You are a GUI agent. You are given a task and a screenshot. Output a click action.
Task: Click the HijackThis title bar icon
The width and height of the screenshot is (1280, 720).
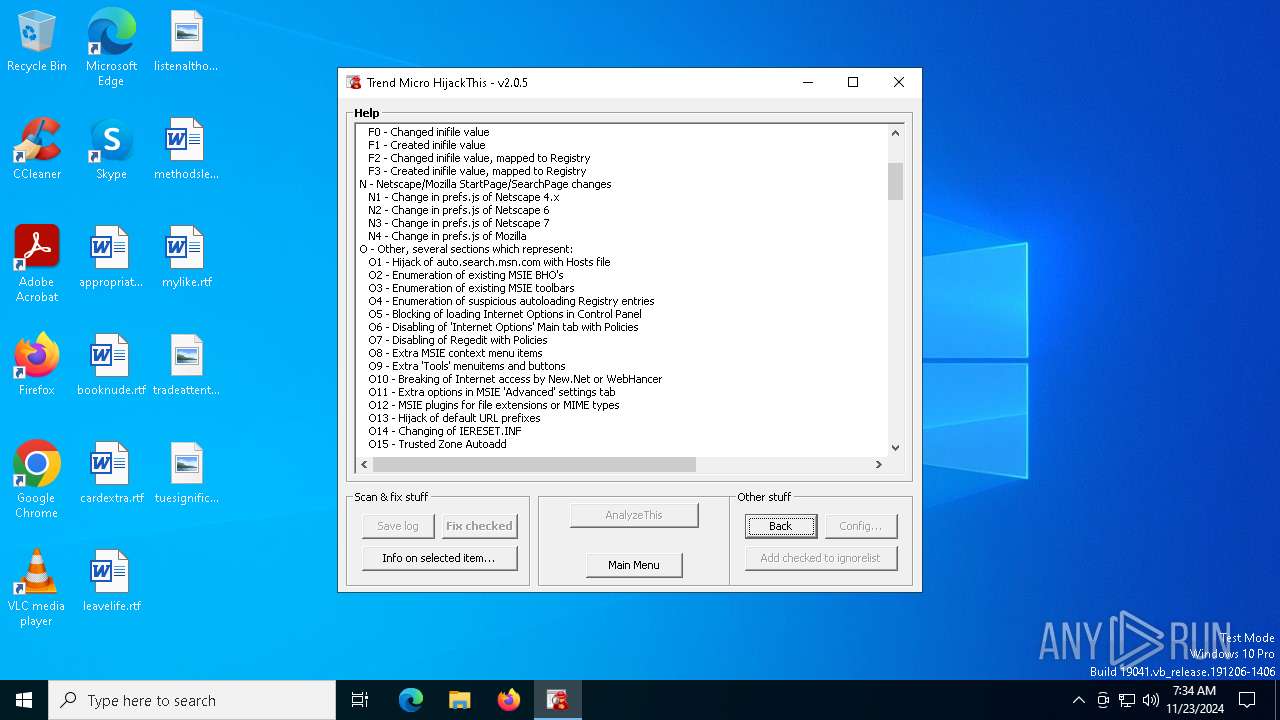(x=353, y=83)
